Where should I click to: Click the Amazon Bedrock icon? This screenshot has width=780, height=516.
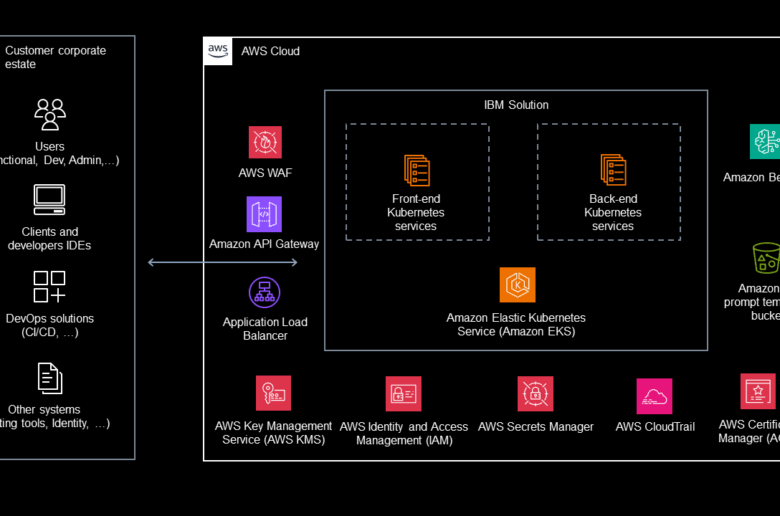(765, 142)
